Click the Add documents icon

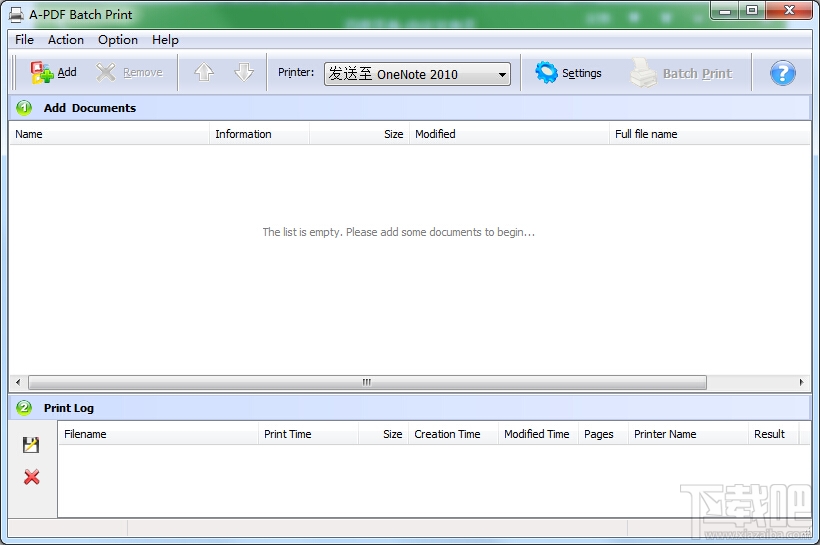tap(42, 73)
